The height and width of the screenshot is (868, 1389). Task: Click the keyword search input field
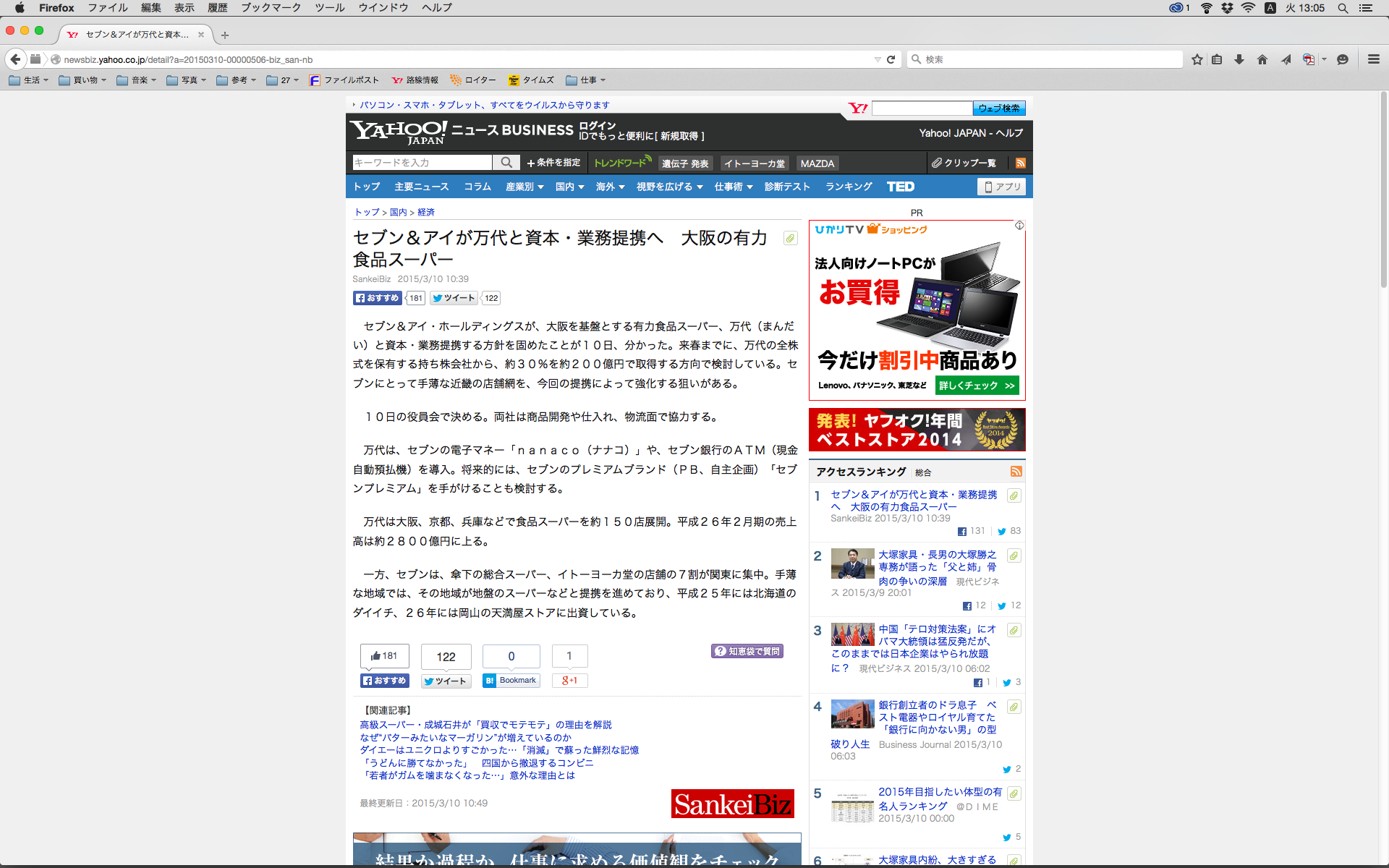tap(422, 163)
